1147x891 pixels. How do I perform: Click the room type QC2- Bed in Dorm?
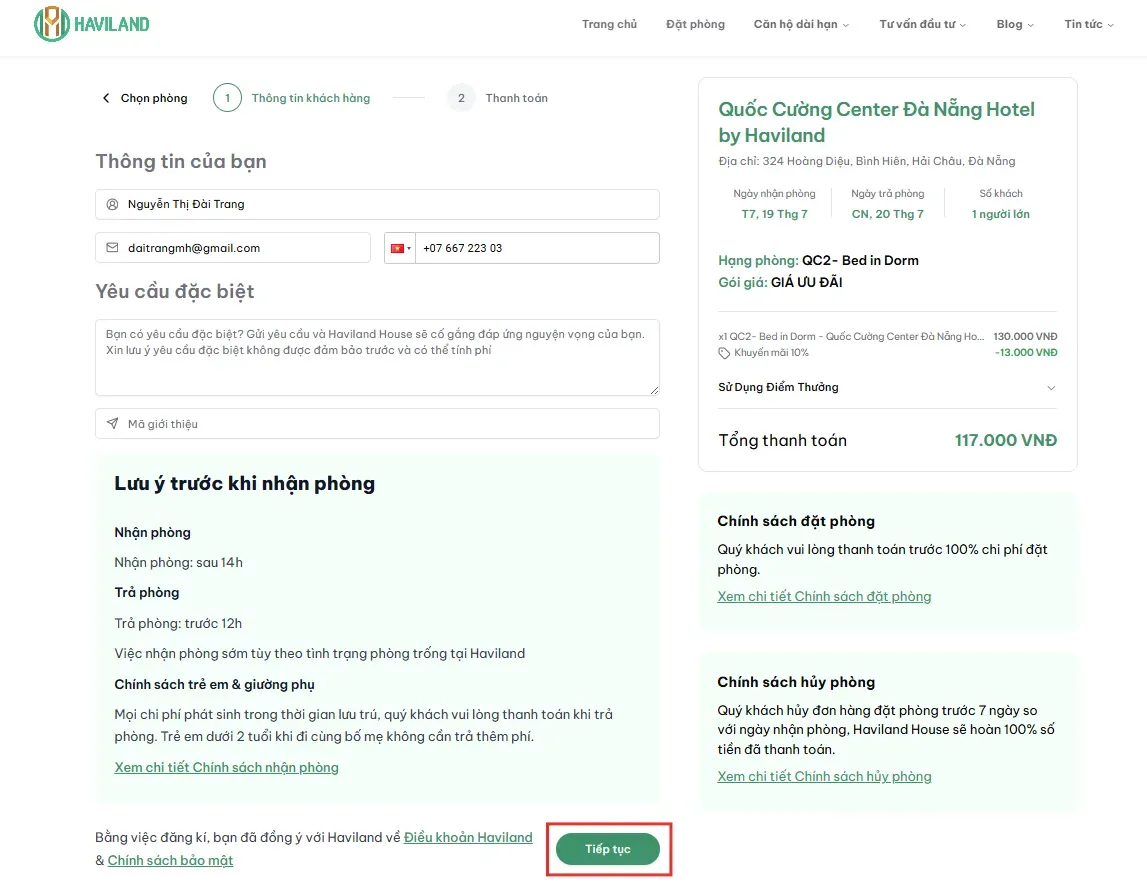(860, 260)
